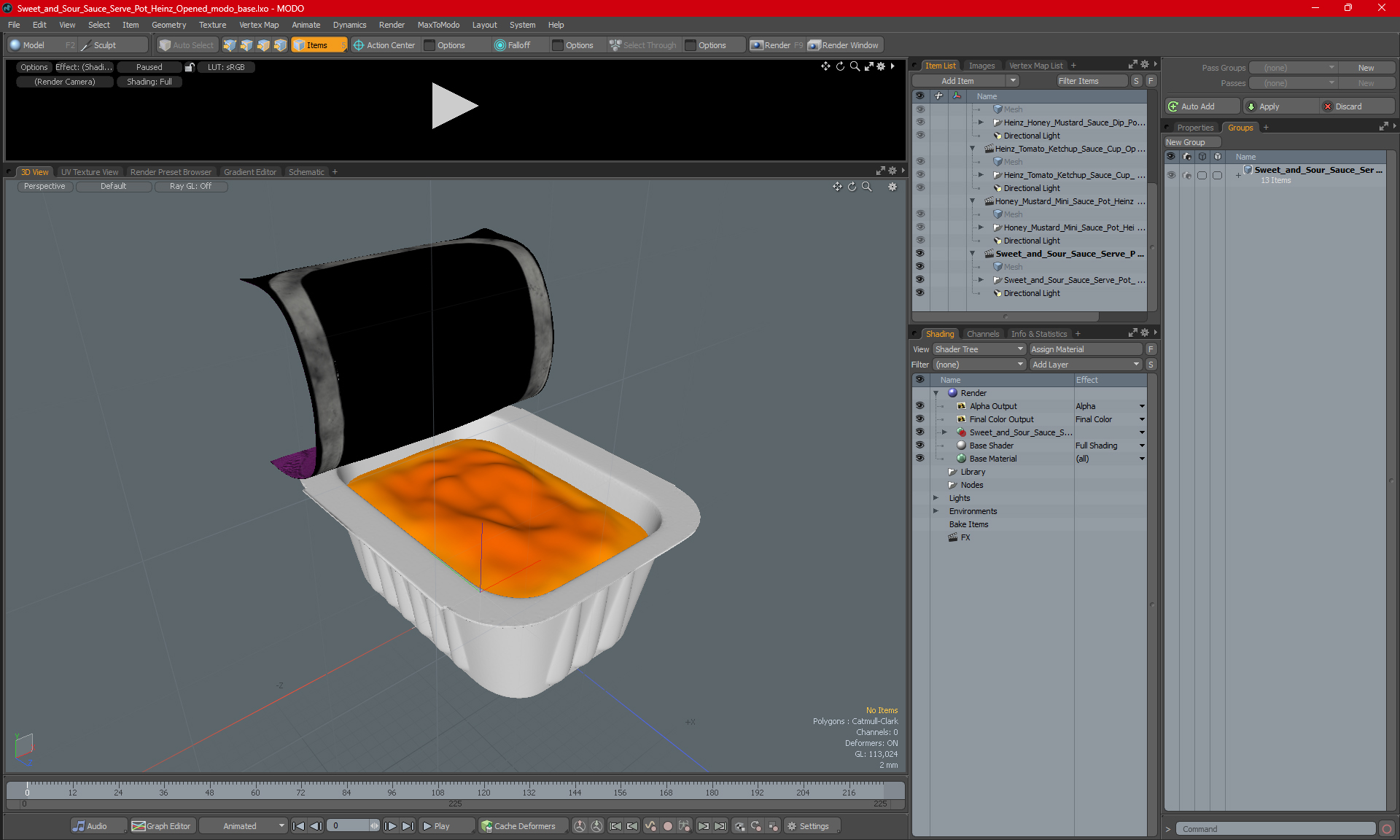Open Graph Editor from bottom bar

click(x=161, y=826)
